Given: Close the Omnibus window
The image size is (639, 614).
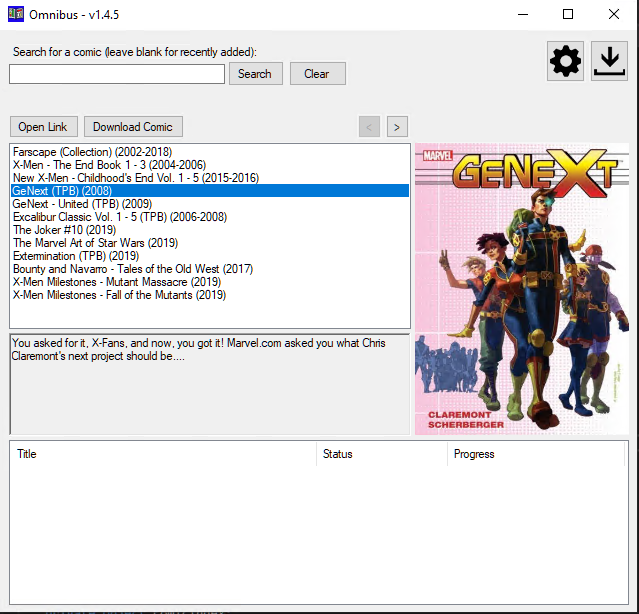Looking at the screenshot, I should tap(614, 15).
